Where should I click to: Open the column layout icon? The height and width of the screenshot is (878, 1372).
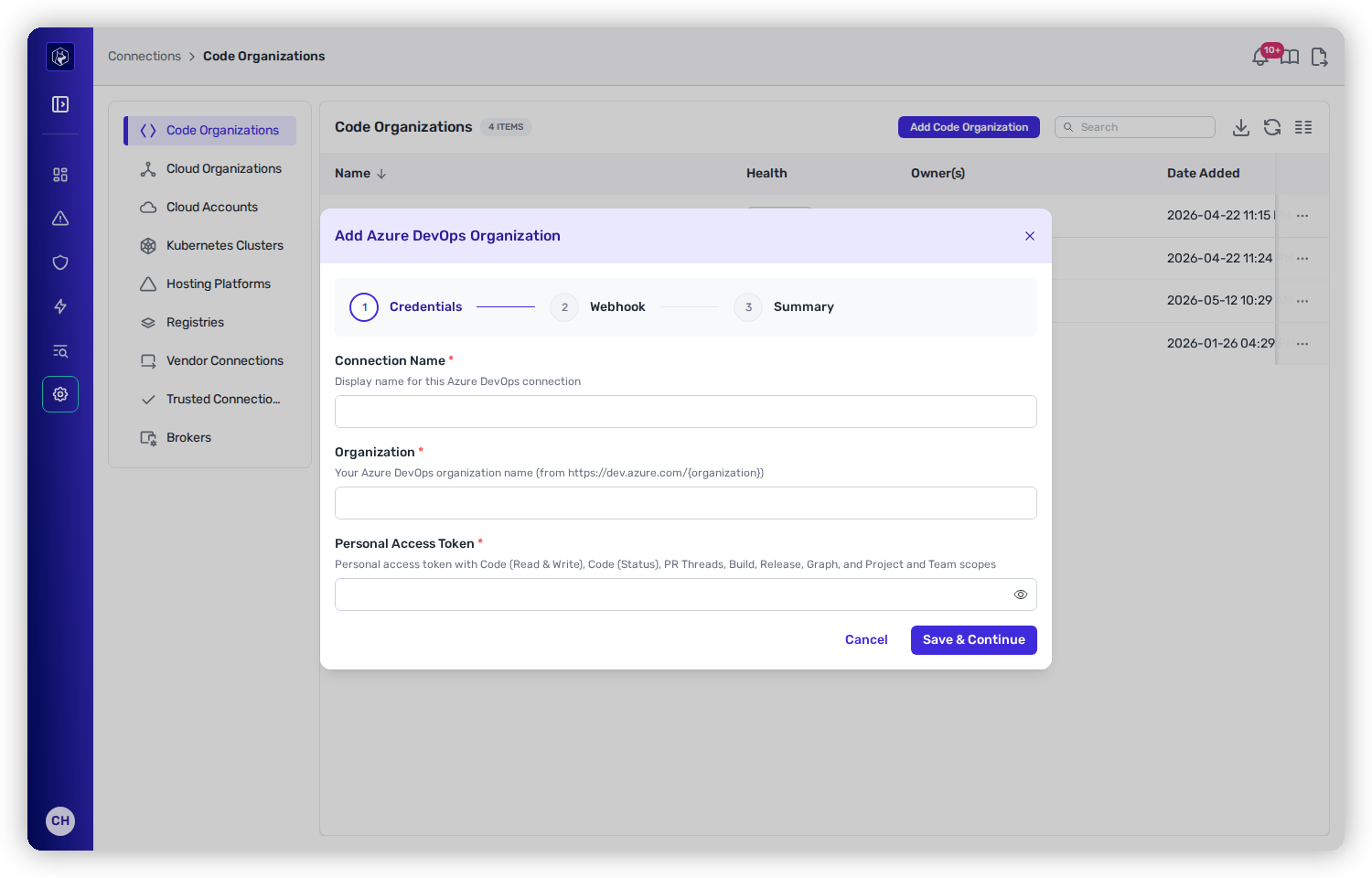[x=1303, y=127]
